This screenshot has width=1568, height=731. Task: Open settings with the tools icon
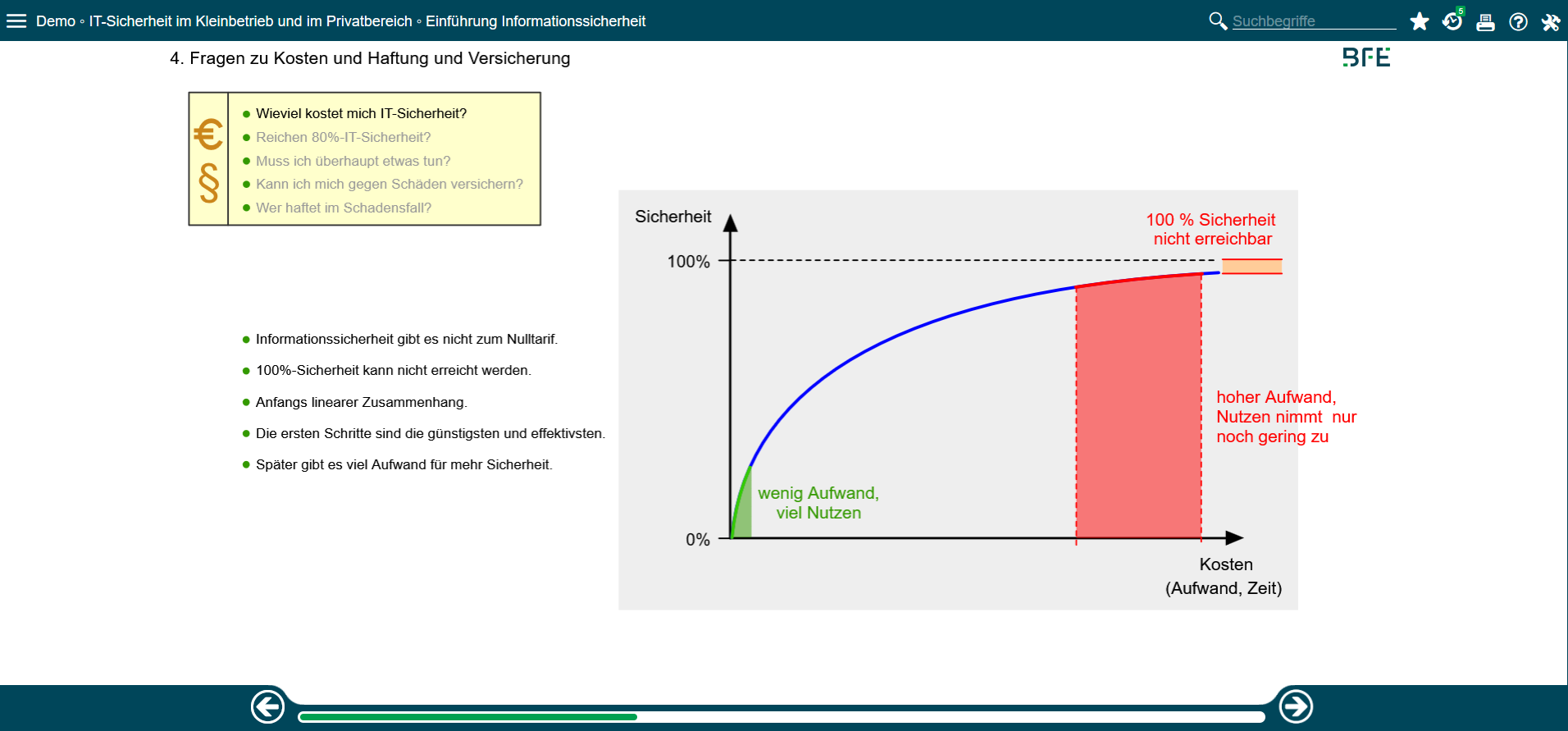click(1550, 22)
